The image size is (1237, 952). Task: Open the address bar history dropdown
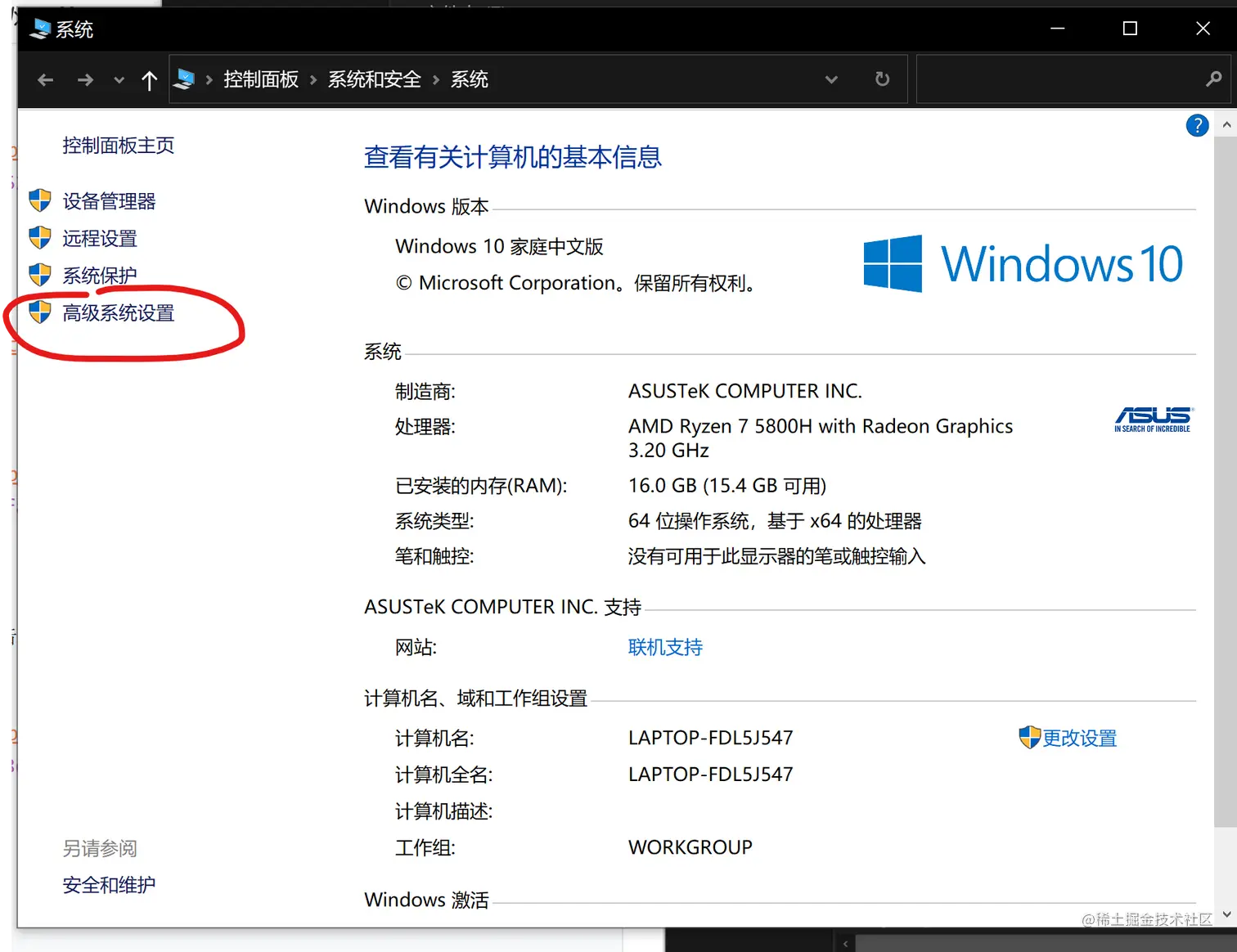tap(831, 80)
